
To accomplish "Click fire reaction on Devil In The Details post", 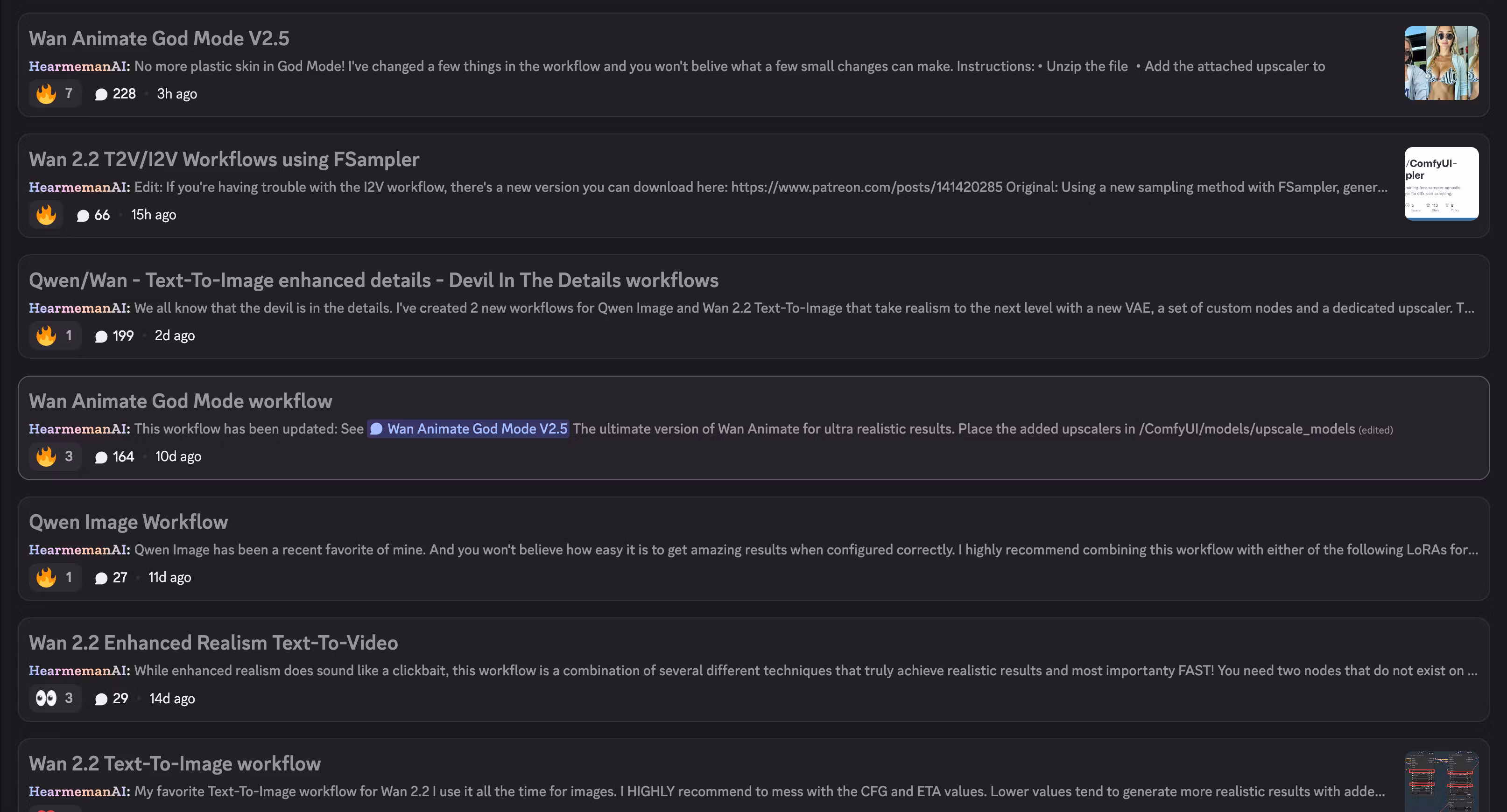I will [x=55, y=336].
